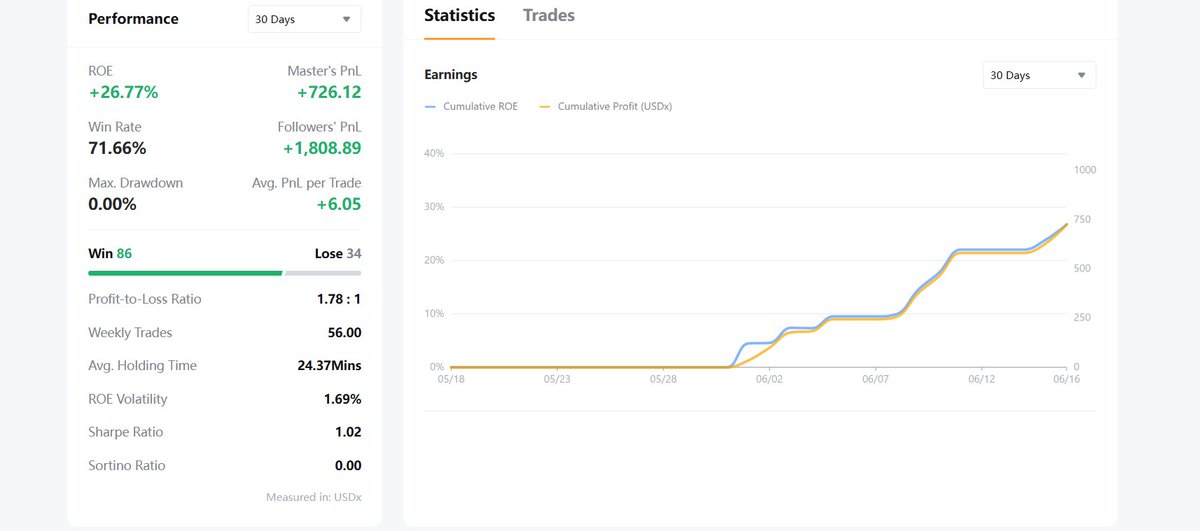Click the 06/02 date on chart axis
Viewport: 1200px width, 531px height.
click(769, 379)
